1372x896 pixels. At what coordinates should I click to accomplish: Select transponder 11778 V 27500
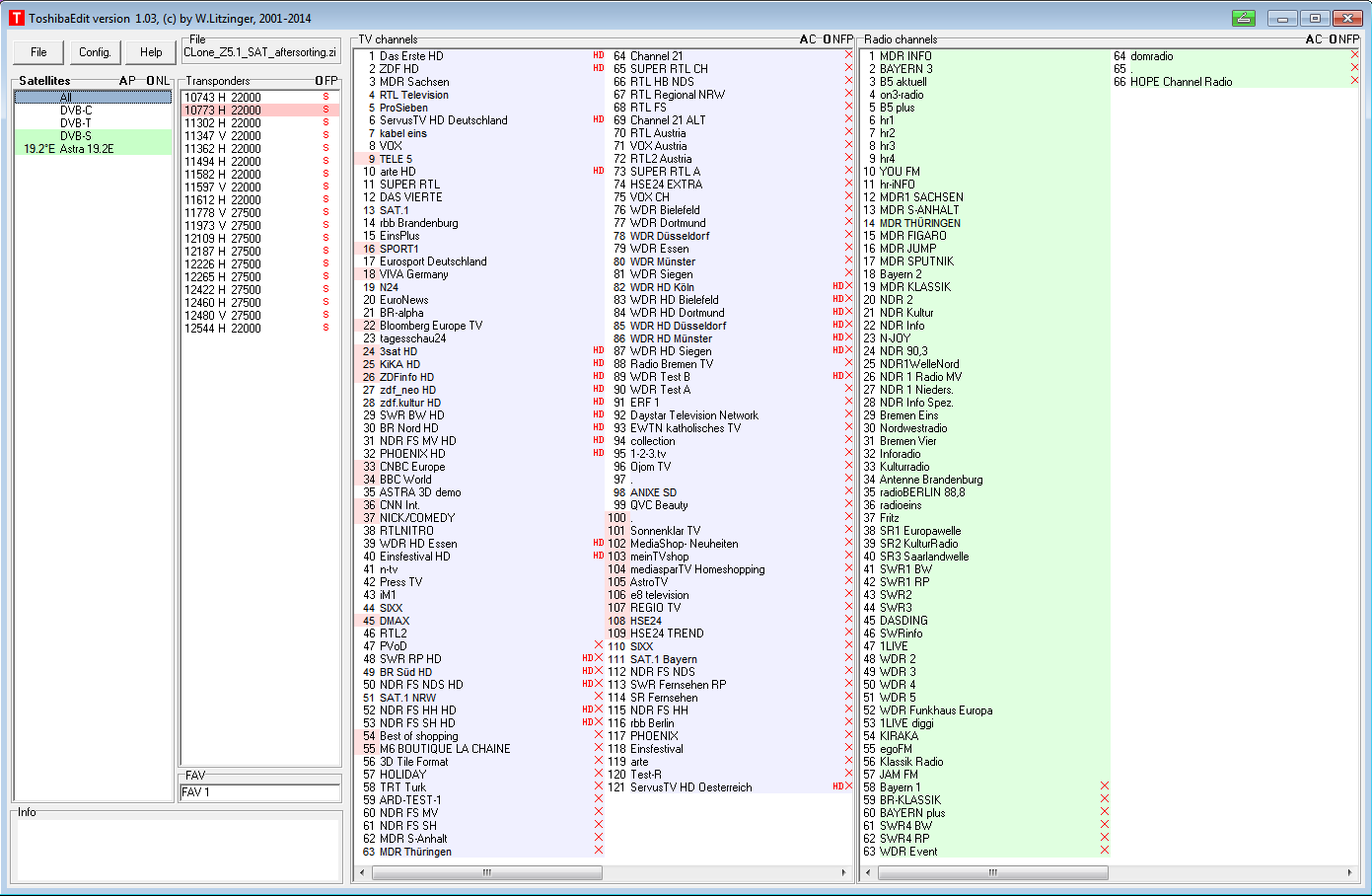260,213
